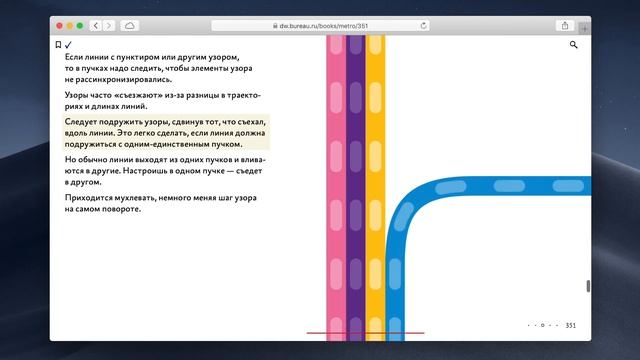Click the blue checkmark icon
Screen dimensions: 640x360
[x=68, y=44]
